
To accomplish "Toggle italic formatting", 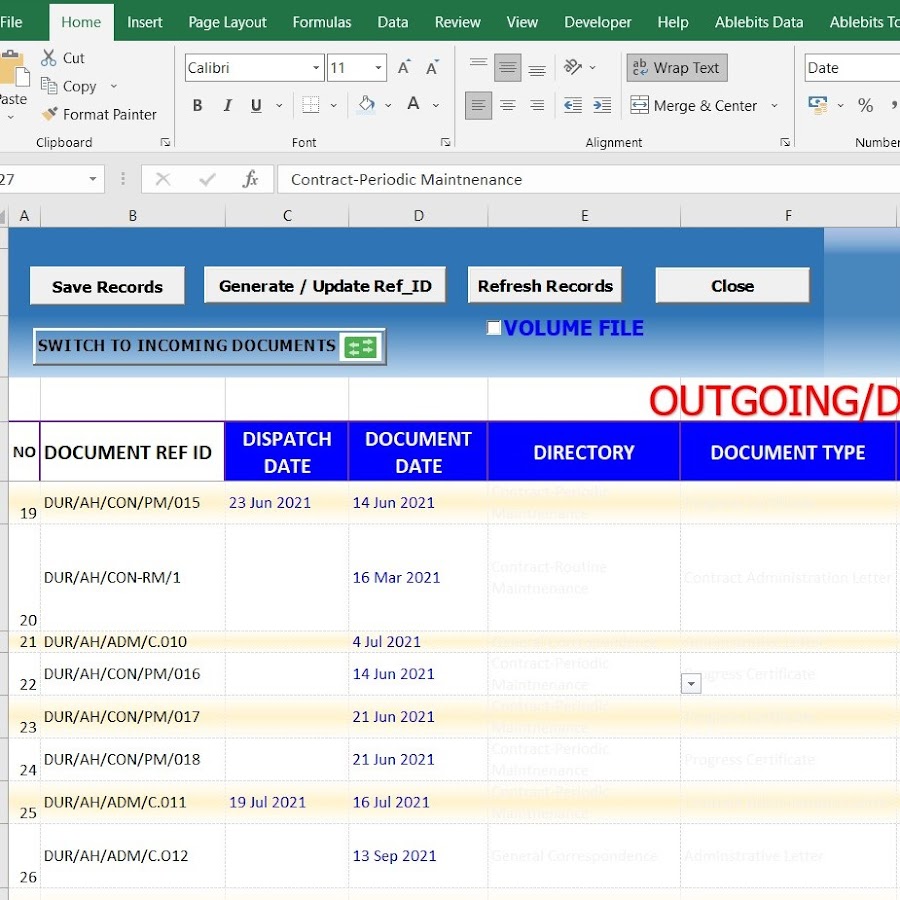I will point(227,105).
